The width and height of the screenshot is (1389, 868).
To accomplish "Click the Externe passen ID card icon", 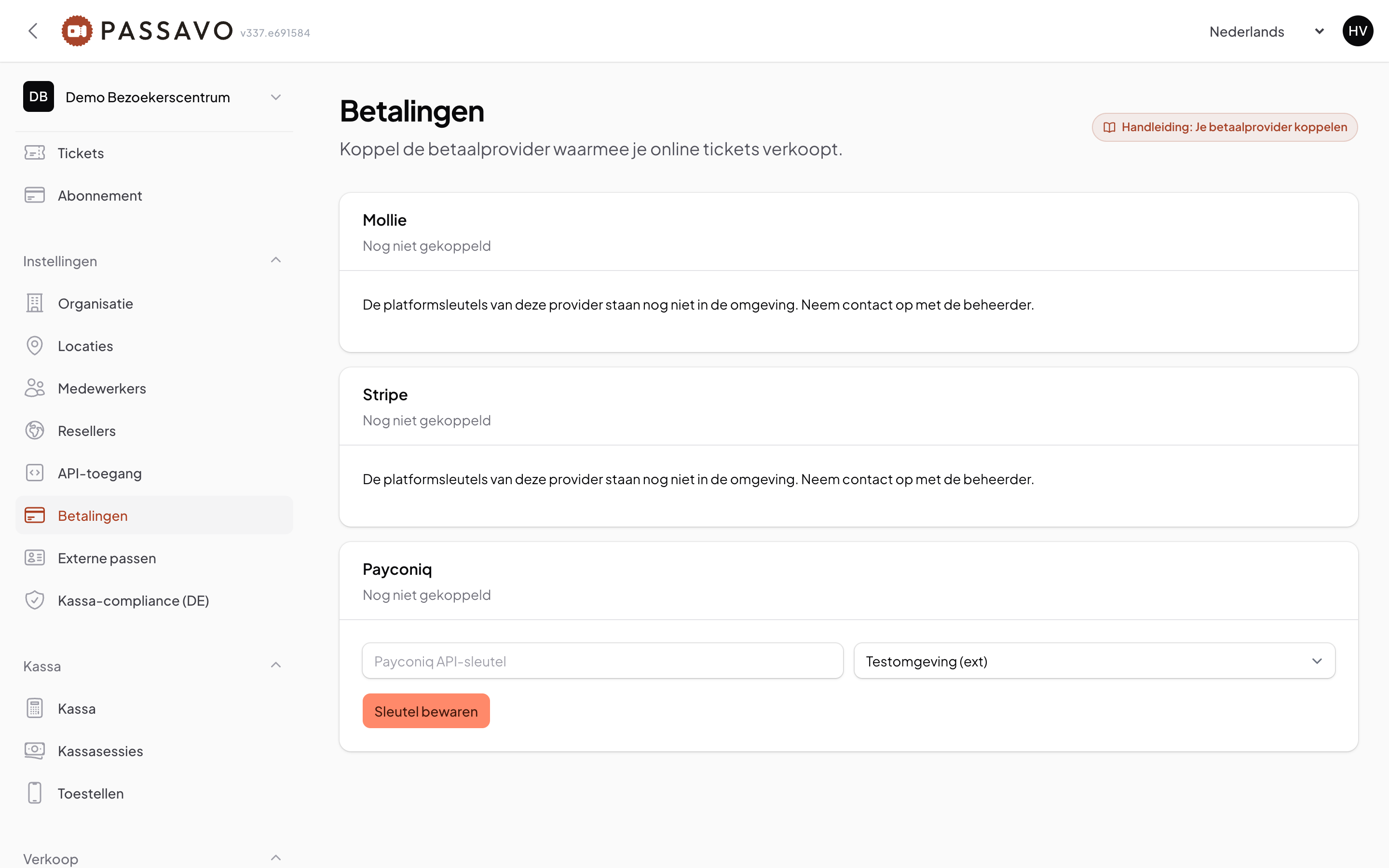I will pos(35,558).
